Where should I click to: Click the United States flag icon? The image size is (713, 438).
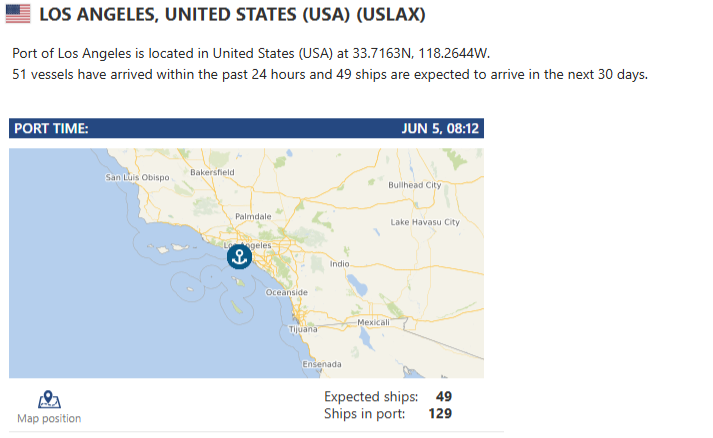[x=18, y=14]
